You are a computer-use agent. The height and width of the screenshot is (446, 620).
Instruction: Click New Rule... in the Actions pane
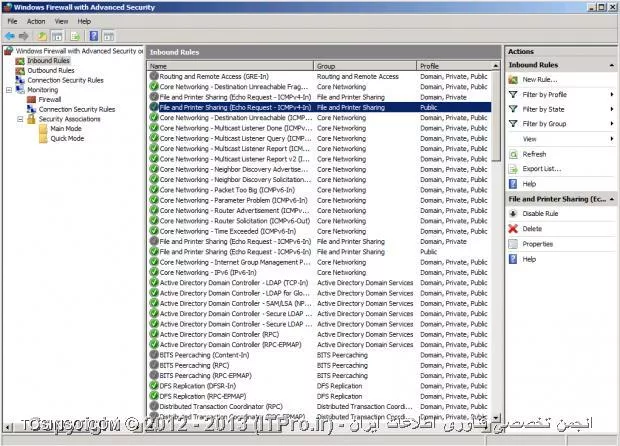(x=540, y=80)
